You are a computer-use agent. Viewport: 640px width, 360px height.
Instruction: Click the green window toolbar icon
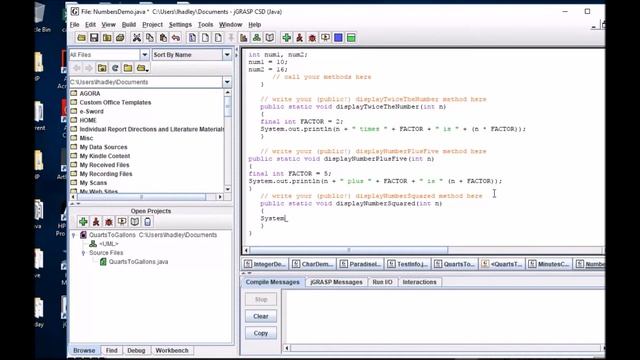pos(351,38)
